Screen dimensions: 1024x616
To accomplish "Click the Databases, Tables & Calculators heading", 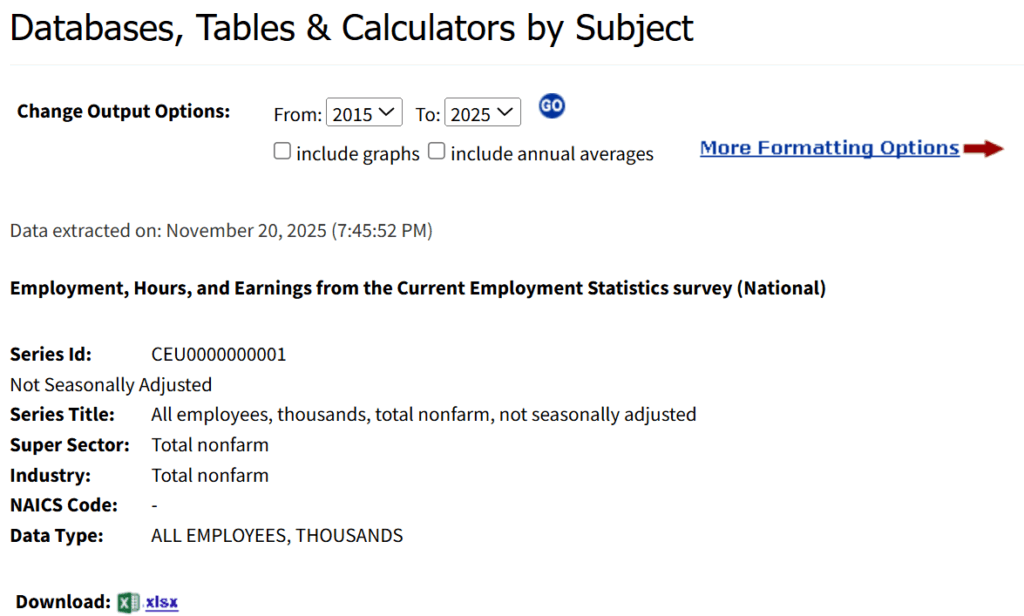I will click(351, 28).
